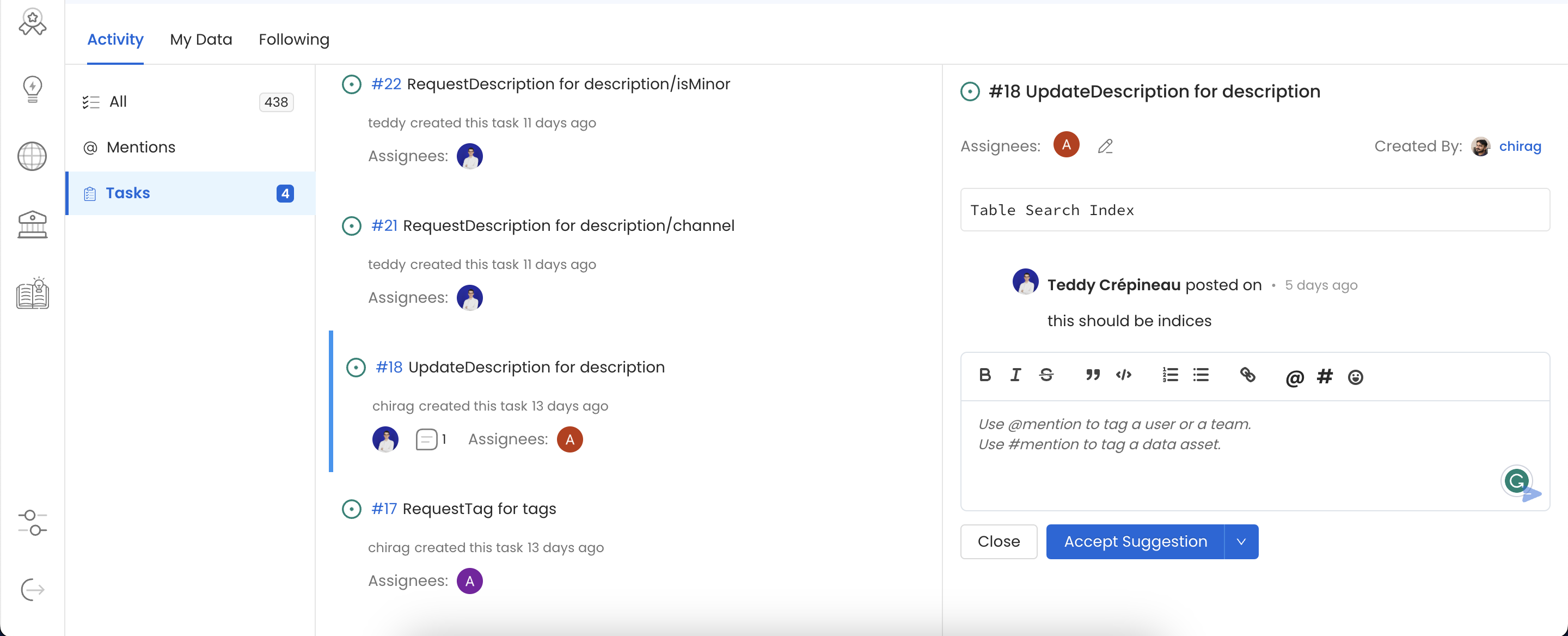Expand the Accept Suggestion dropdown arrow
The height and width of the screenshot is (636, 1568).
coord(1241,542)
